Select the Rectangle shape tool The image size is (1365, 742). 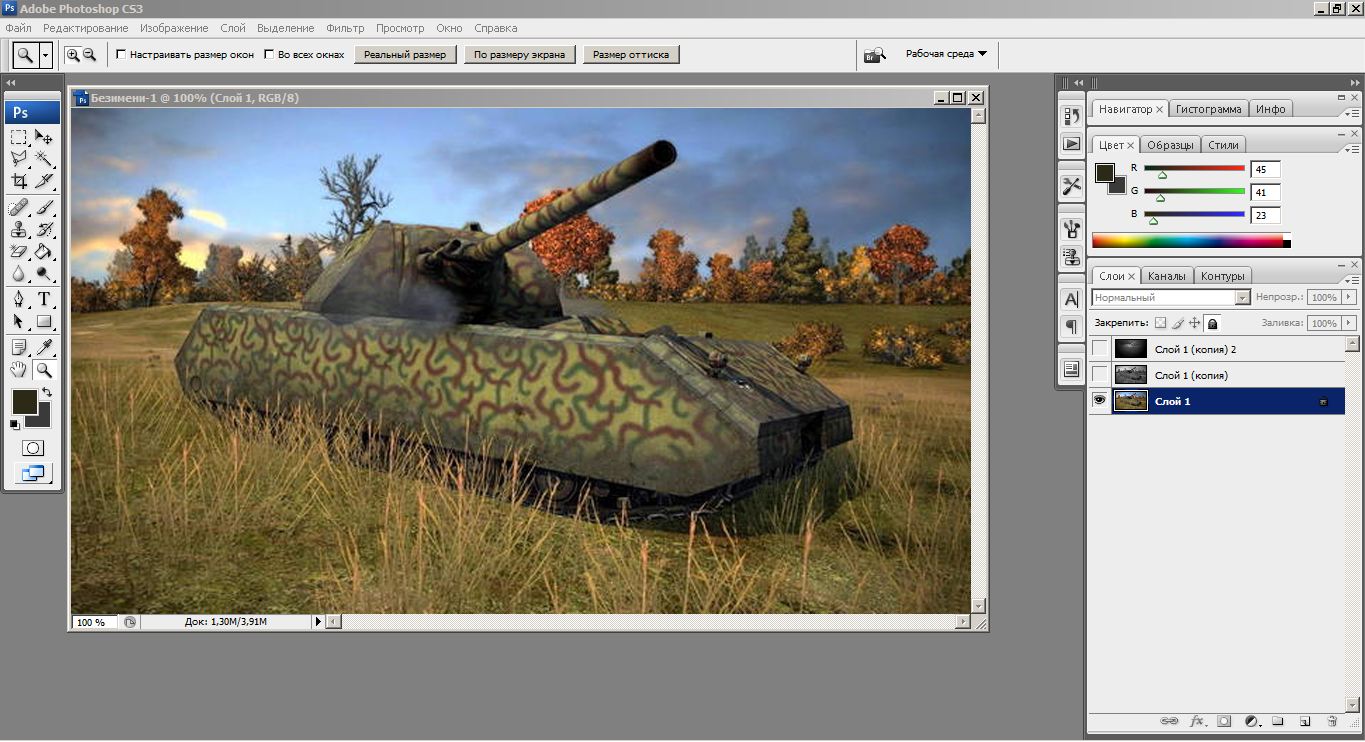44,321
